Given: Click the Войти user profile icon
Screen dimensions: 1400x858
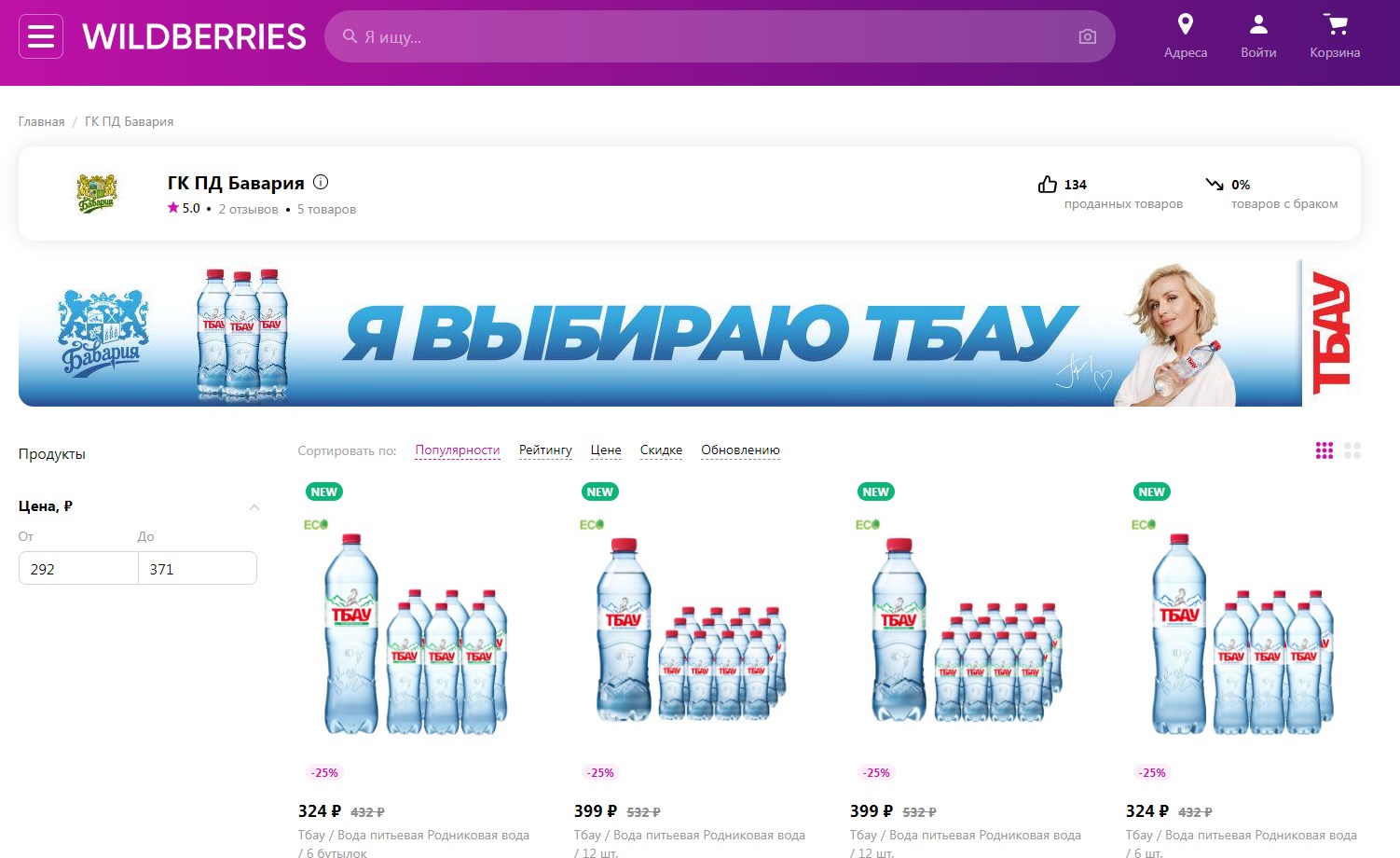Looking at the screenshot, I should (x=1258, y=24).
